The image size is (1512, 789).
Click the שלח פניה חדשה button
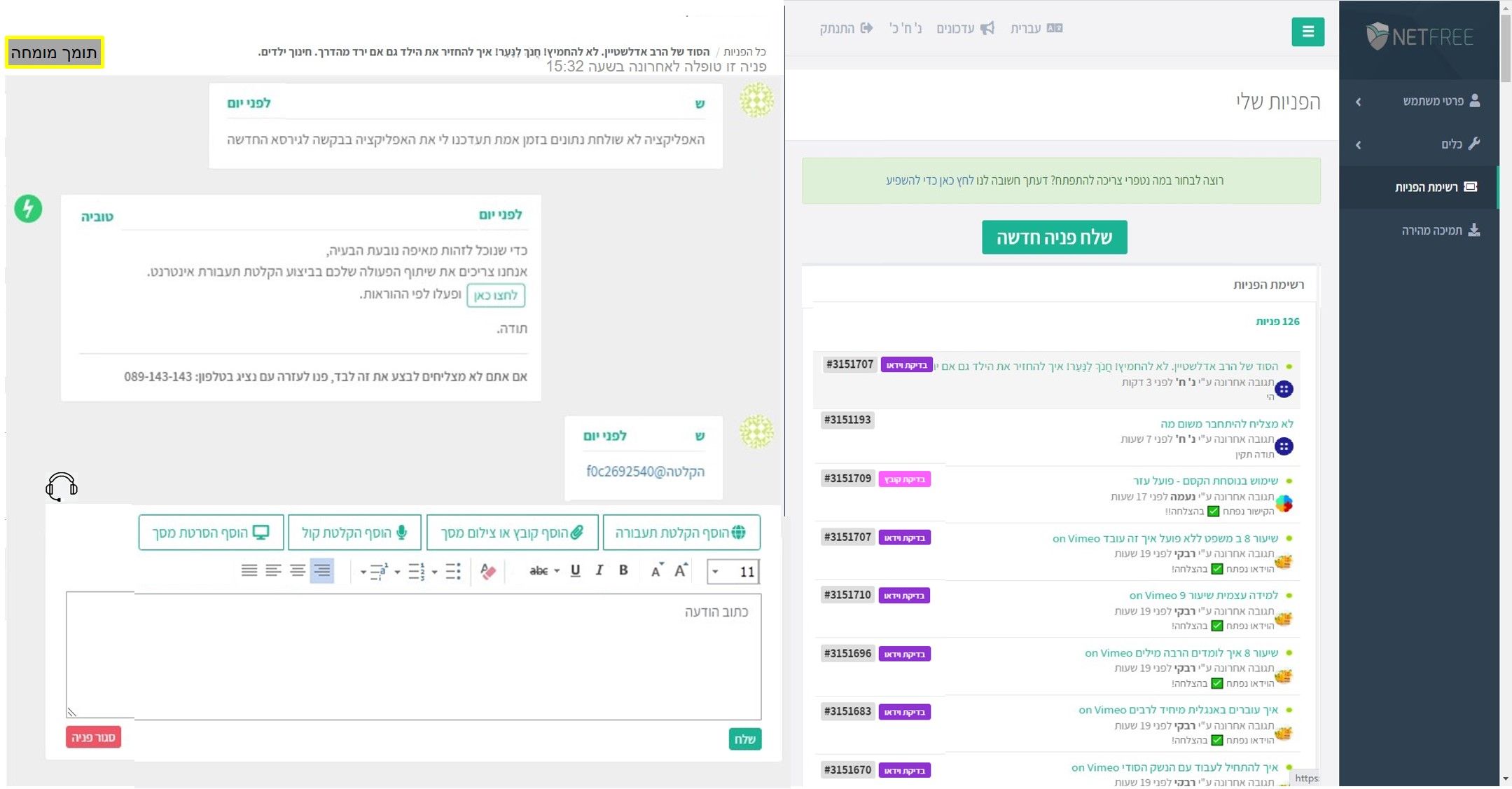(x=1054, y=238)
